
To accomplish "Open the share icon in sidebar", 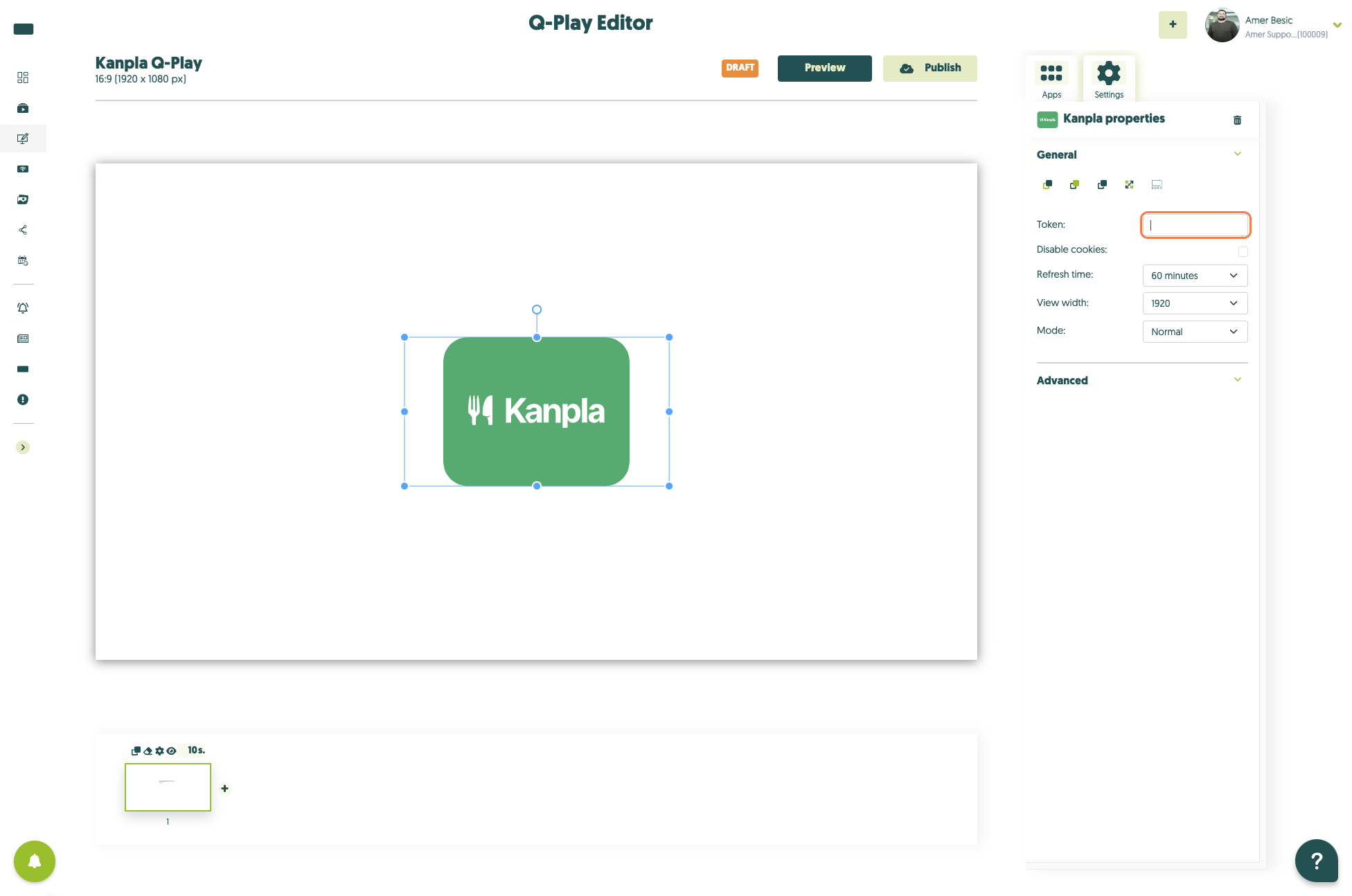I will 23,230.
